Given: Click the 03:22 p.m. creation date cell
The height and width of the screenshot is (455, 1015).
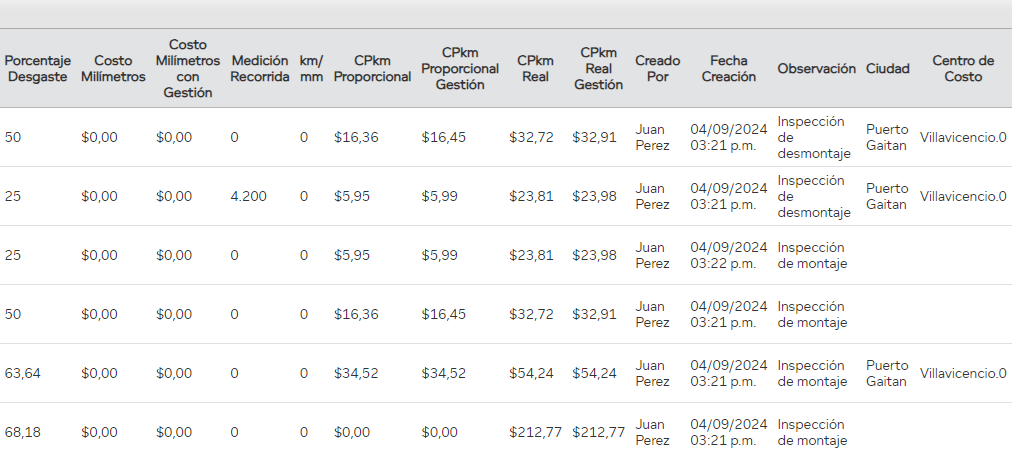Looking at the screenshot, I should pyautogui.click(x=728, y=255).
